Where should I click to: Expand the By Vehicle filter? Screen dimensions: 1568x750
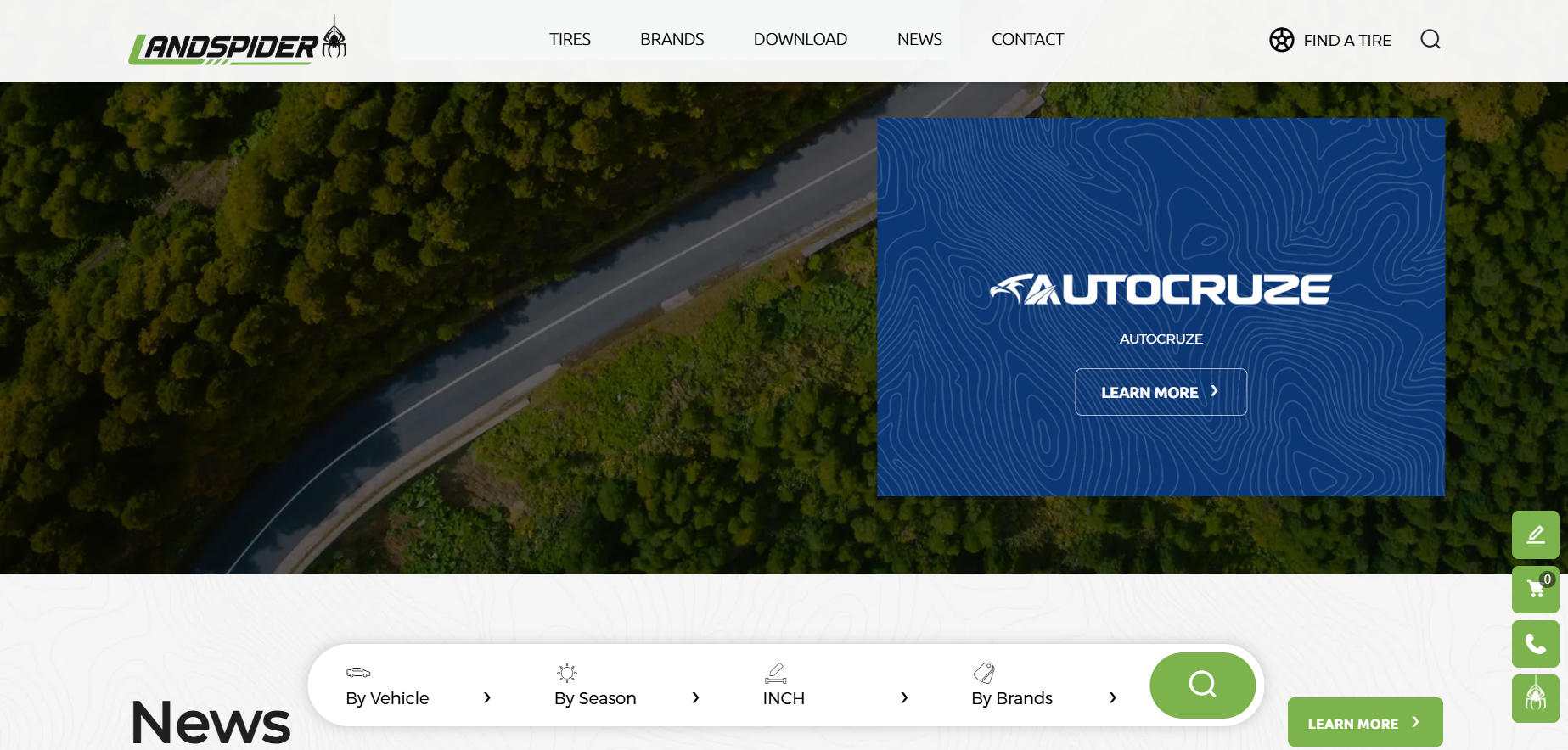pyautogui.click(x=418, y=697)
